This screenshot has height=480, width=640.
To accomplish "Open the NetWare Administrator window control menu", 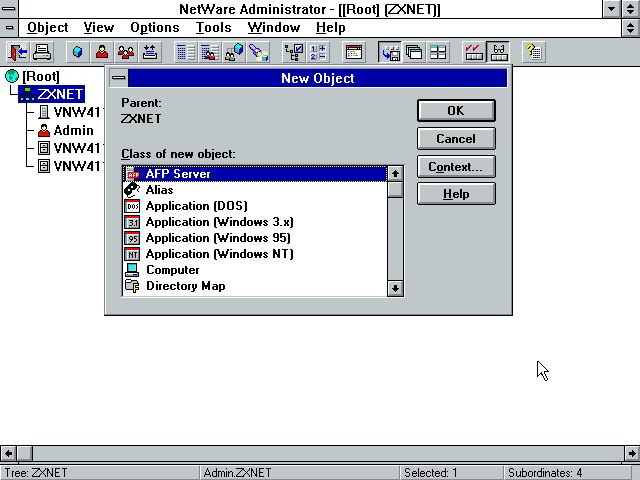I will pyautogui.click(x=9, y=9).
